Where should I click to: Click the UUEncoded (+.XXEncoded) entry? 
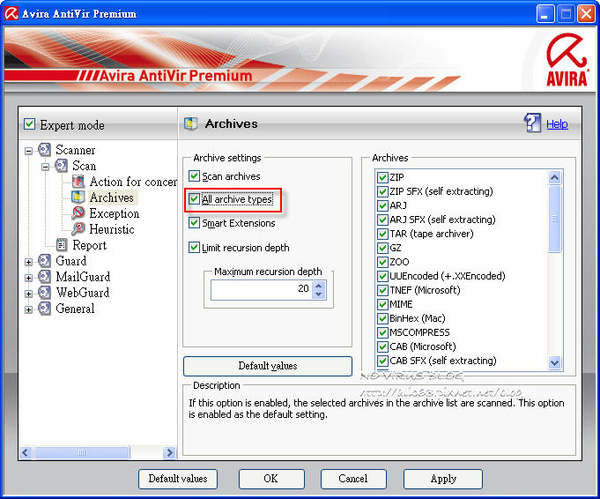(447, 276)
